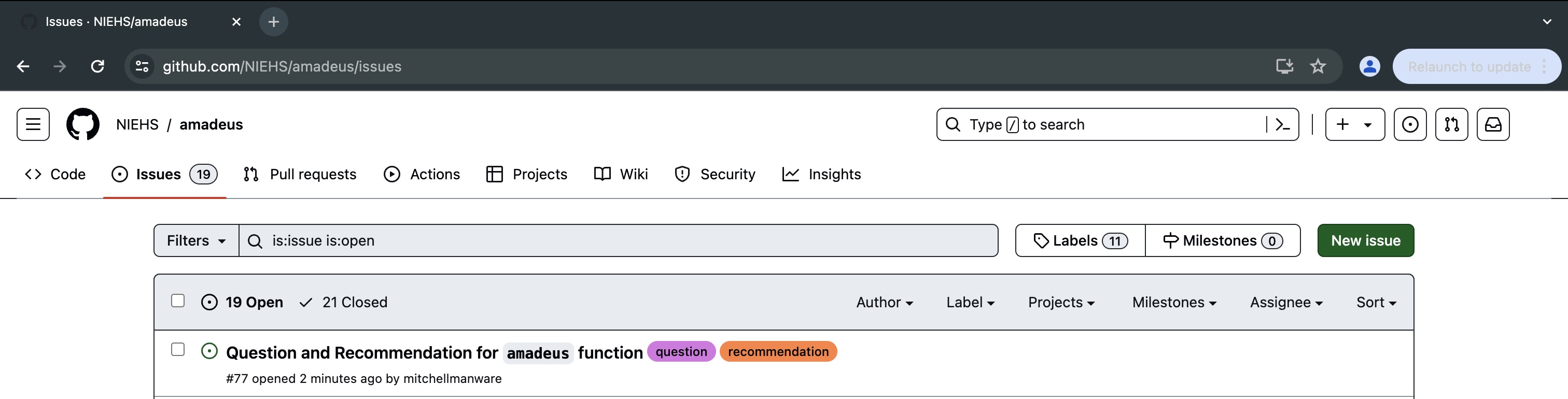Image resolution: width=1568 pixels, height=399 pixels.
Task: Switch to the Issues tab
Action: [x=164, y=175]
